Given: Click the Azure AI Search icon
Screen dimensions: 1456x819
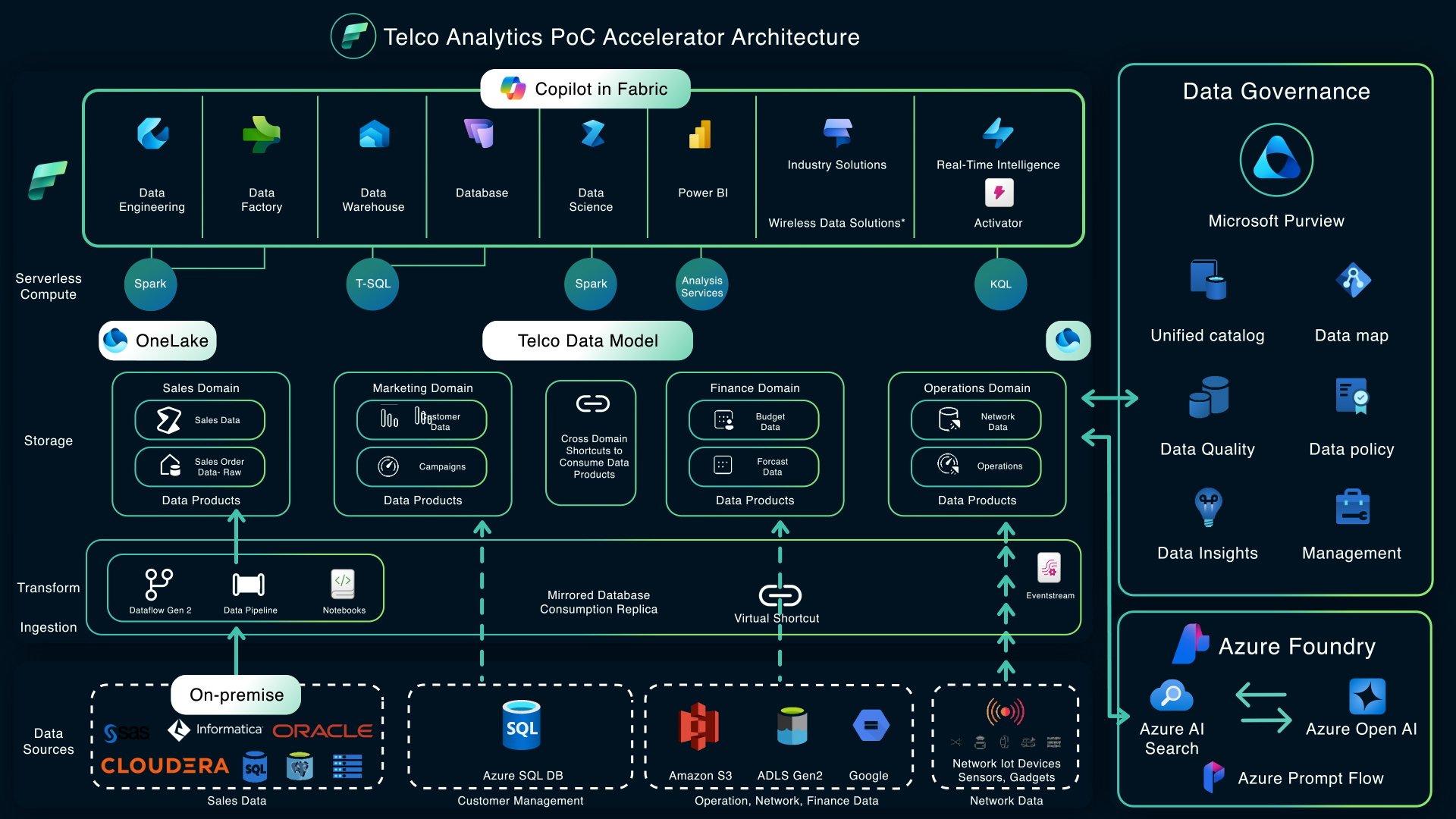Looking at the screenshot, I should pyautogui.click(x=1172, y=696).
